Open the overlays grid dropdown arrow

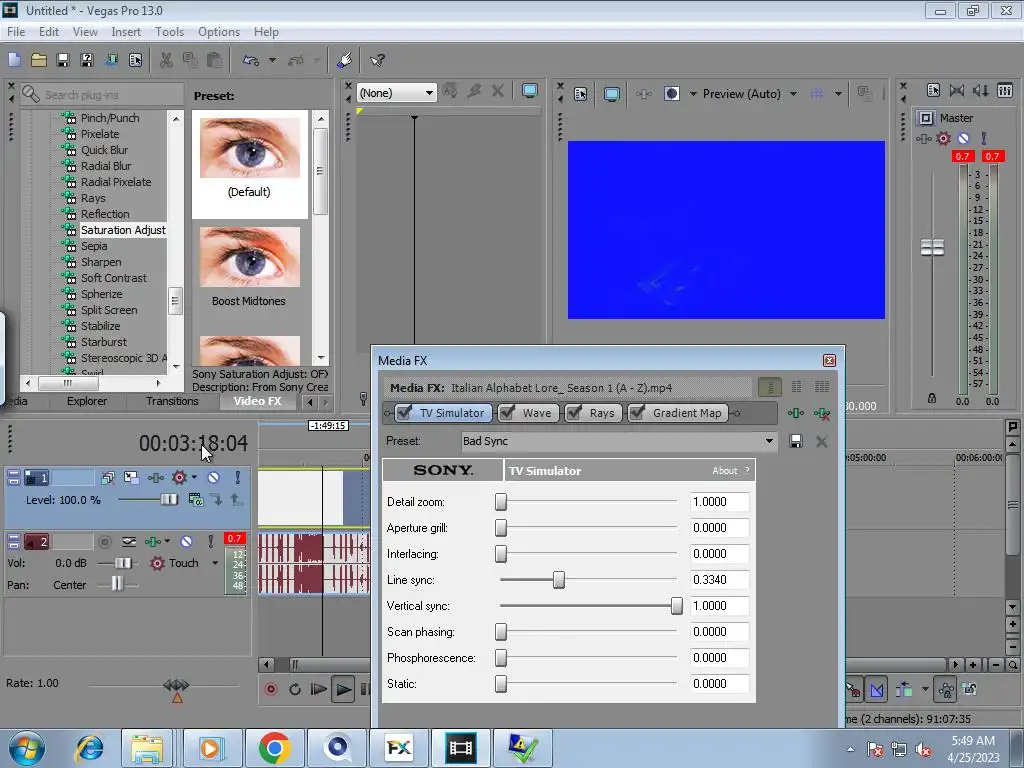pos(838,94)
